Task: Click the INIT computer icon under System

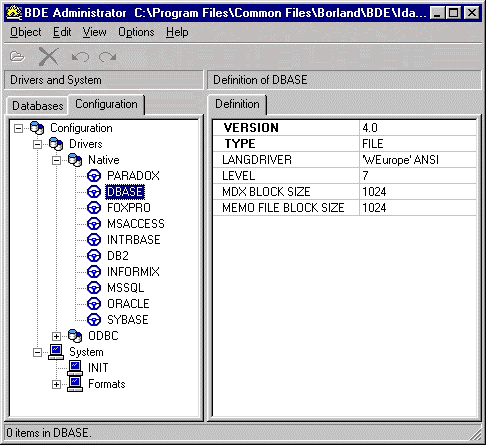Action: click(x=75, y=368)
